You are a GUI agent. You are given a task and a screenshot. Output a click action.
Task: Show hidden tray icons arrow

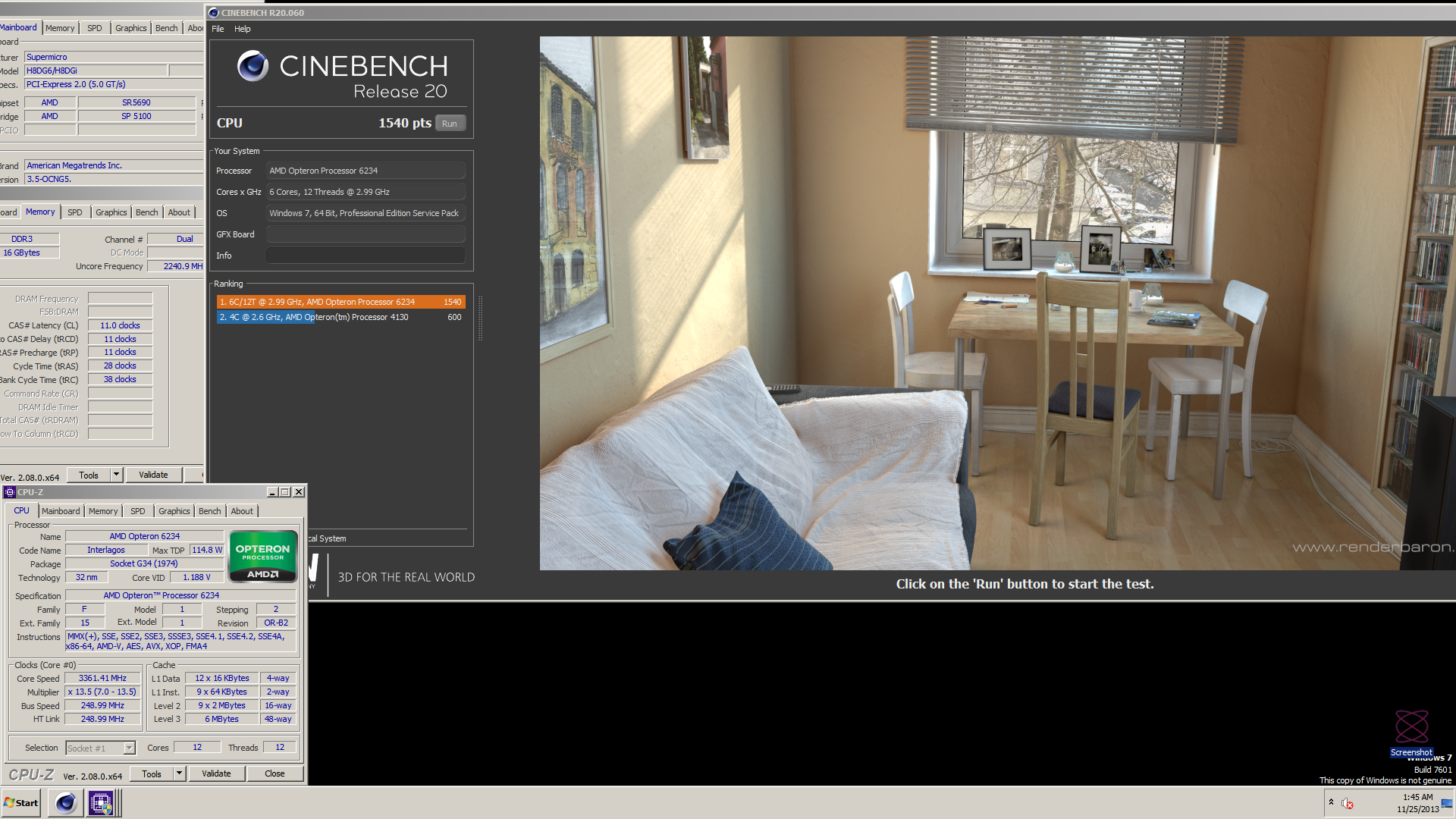click(1331, 802)
